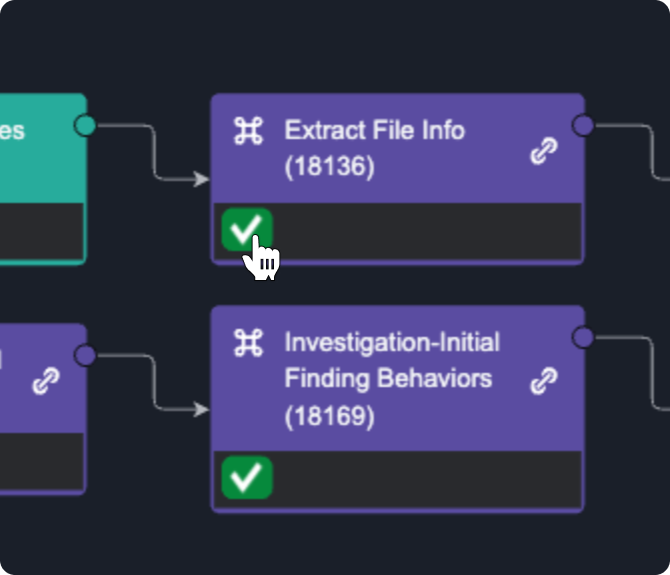Toggle the green checkmark on Investigation-Initial Finding Behaviors
670x575 pixels.
246,477
